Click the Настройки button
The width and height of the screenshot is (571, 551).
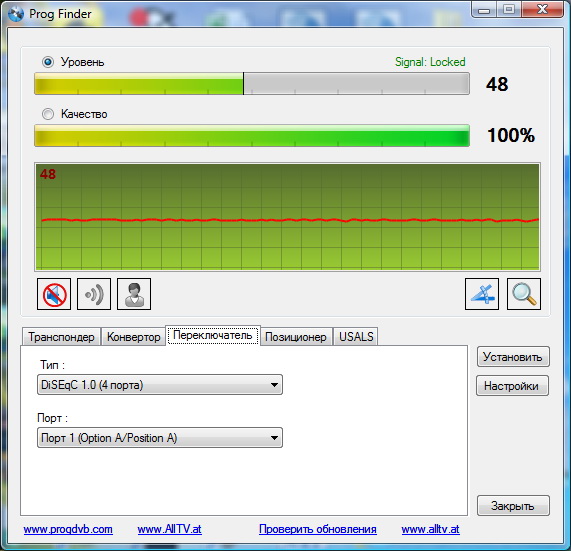tap(512, 386)
